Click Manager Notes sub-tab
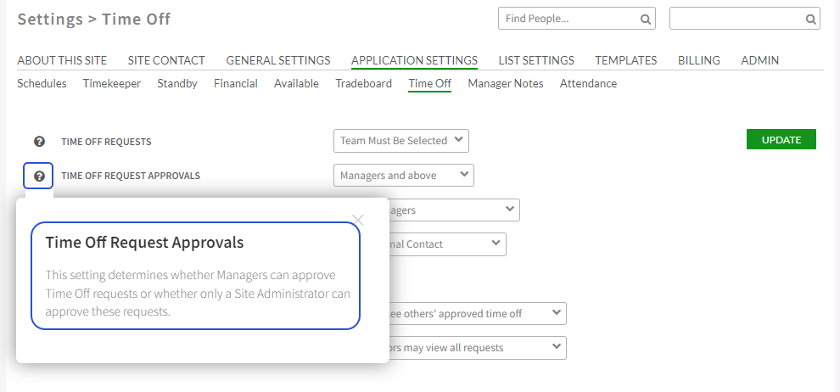This screenshot has height=392, width=840. click(x=506, y=84)
